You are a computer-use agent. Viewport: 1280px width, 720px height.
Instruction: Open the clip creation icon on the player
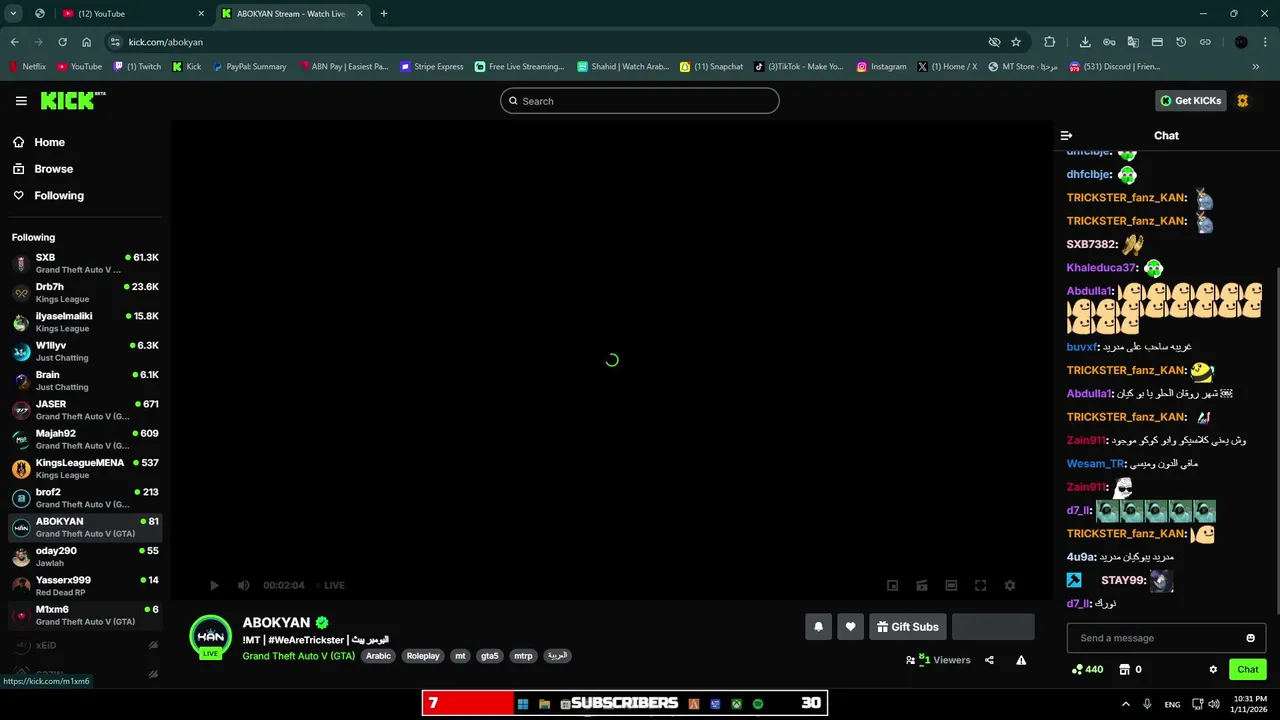[922, 585]
